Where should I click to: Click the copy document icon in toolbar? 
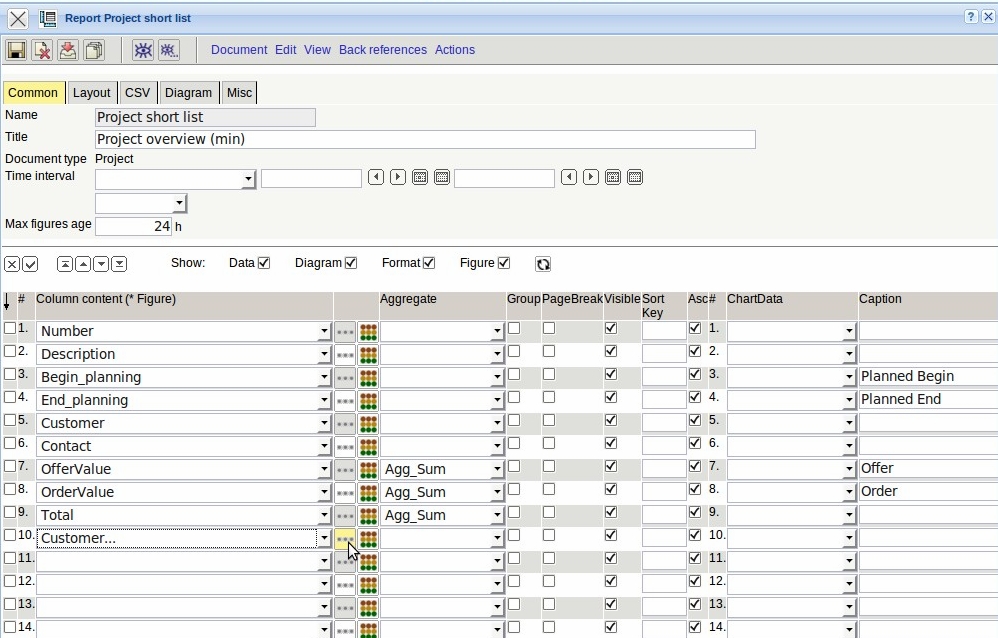[94, 50]
